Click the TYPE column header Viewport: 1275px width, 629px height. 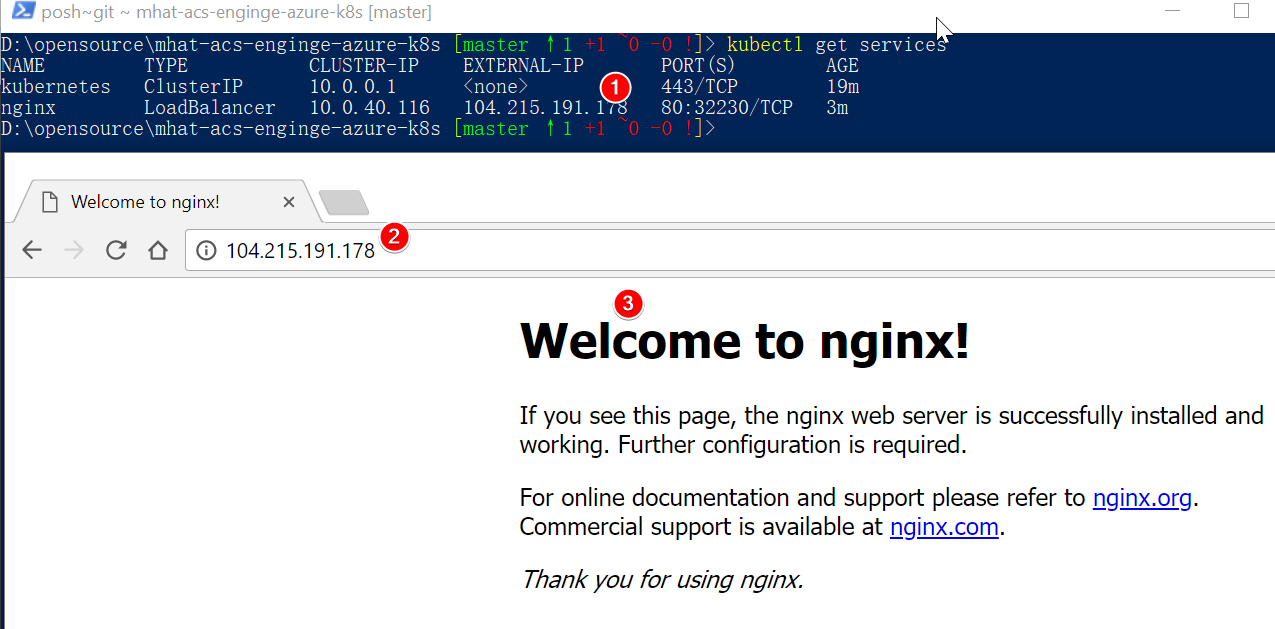point(166,66)
